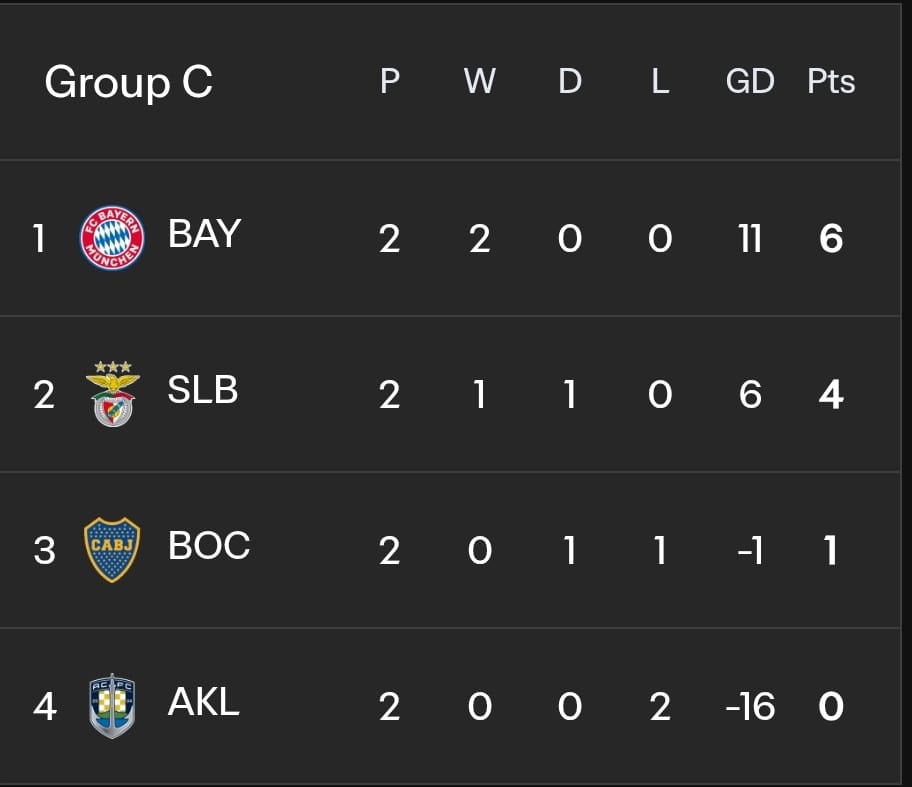Select the P column header
Image resolution: width=912 pixels, height=787 pixels.
point(390,81)
